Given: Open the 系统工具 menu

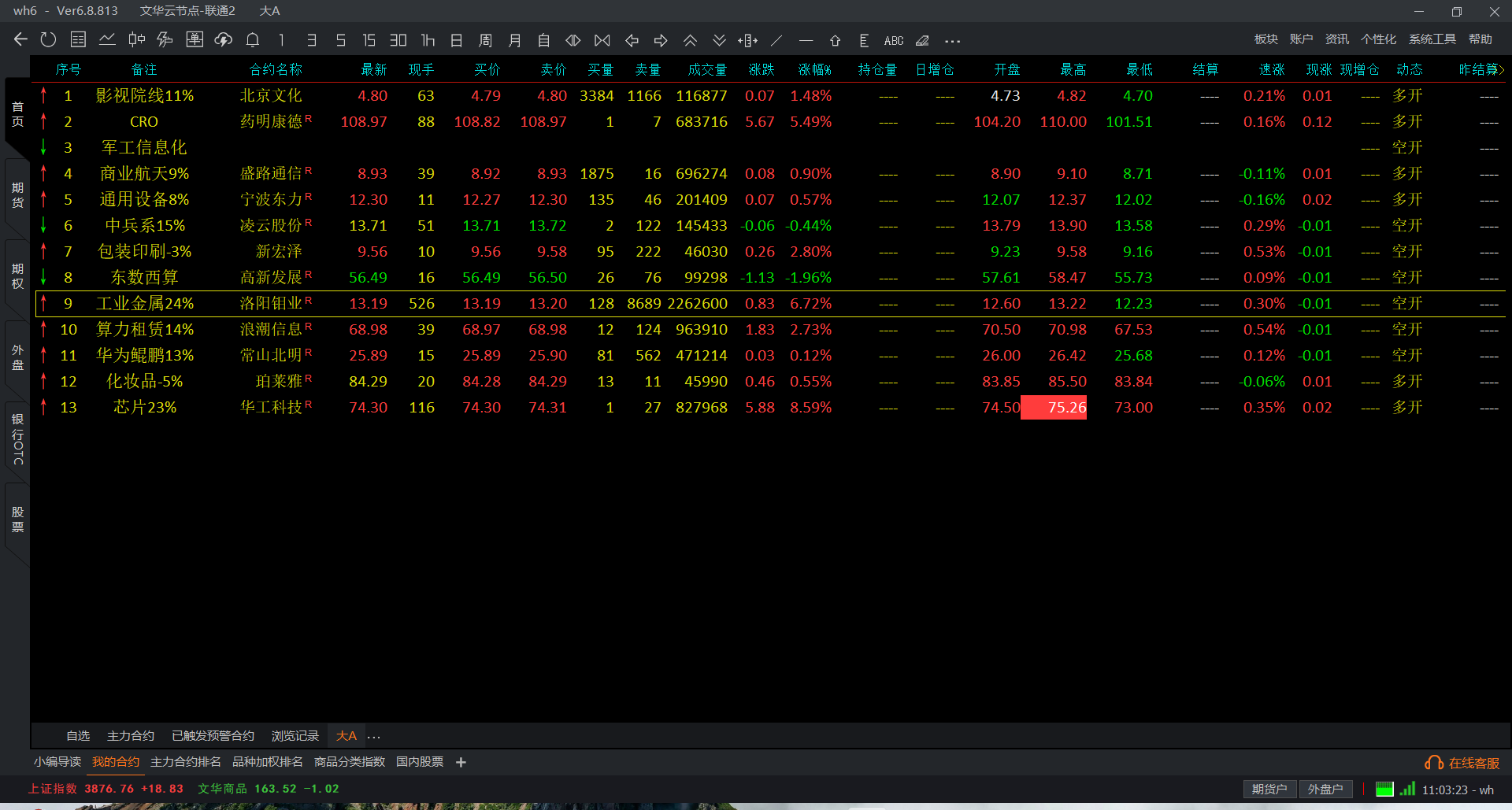Looking at the screenshot, I should coord(1432,39).
